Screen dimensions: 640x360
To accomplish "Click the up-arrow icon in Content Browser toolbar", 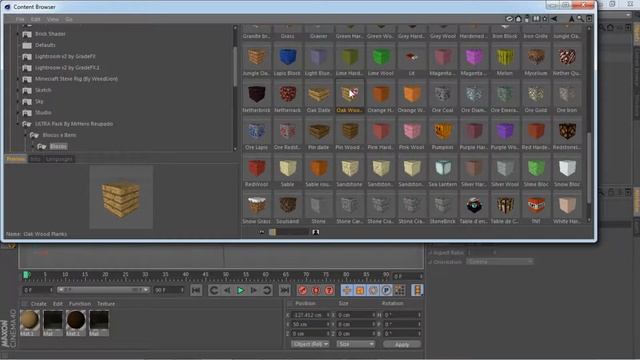I will (x=571, y=19).
